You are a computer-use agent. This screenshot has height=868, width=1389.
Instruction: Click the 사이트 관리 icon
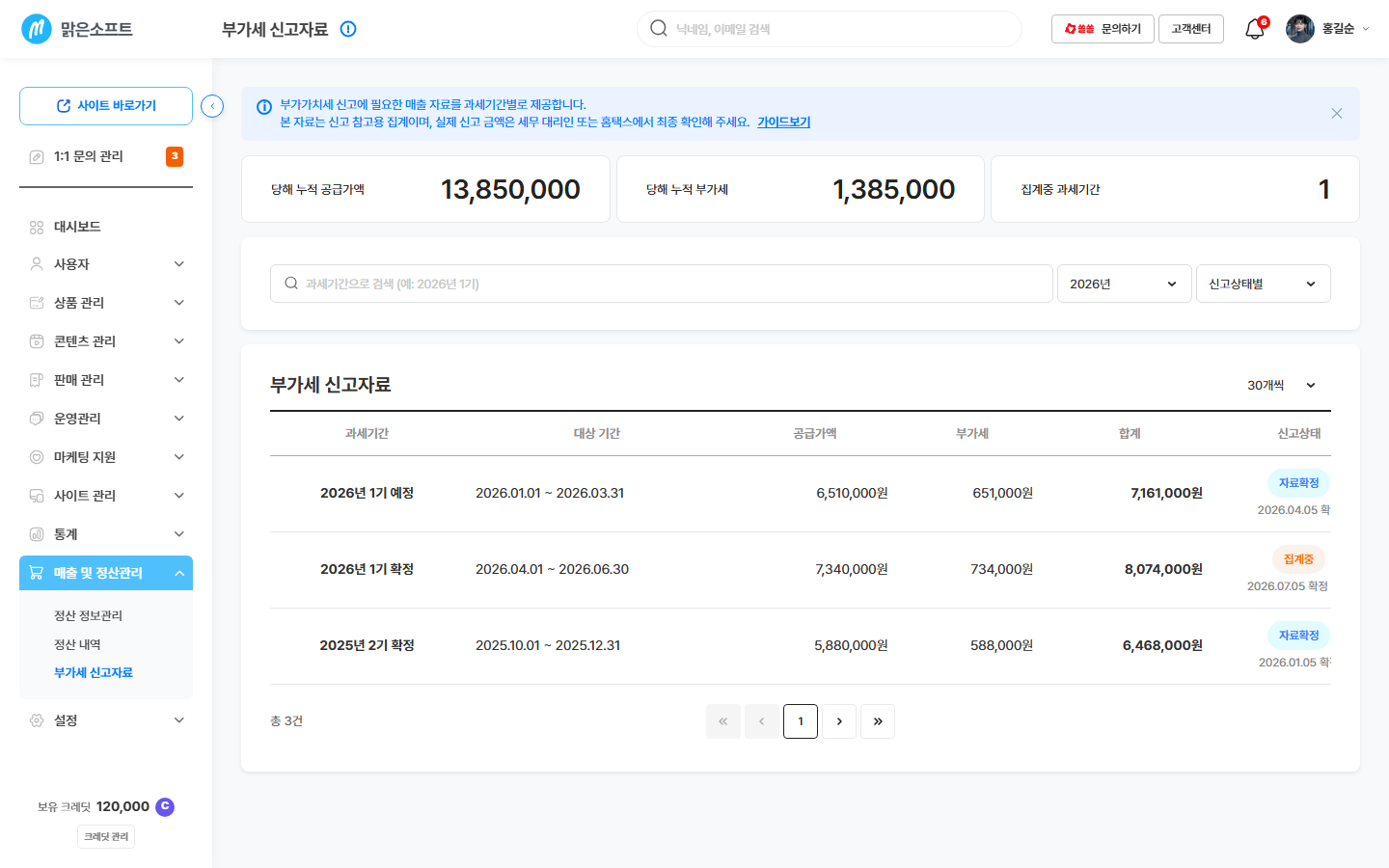[37, 496]
